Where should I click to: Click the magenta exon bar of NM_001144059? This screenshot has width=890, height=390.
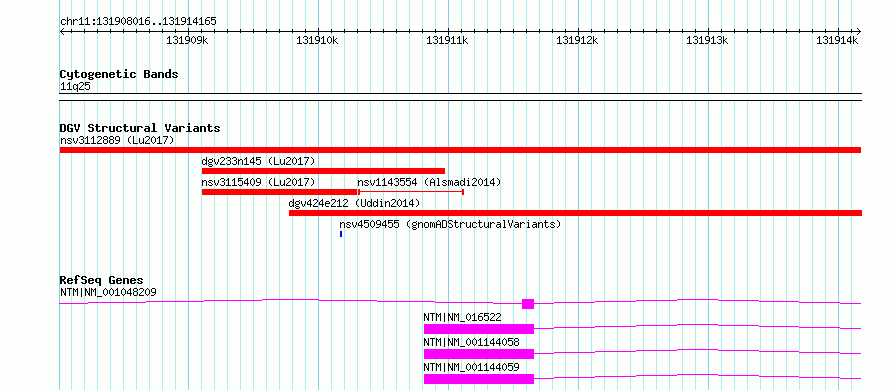pyautogui.click(x=479, y=379)
